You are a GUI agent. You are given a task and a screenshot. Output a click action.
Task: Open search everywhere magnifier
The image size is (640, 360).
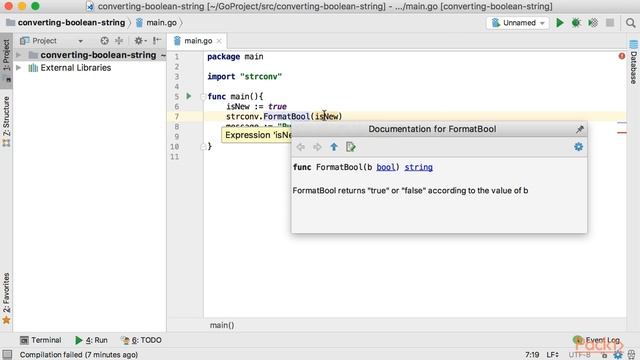(x=631, y=23)
